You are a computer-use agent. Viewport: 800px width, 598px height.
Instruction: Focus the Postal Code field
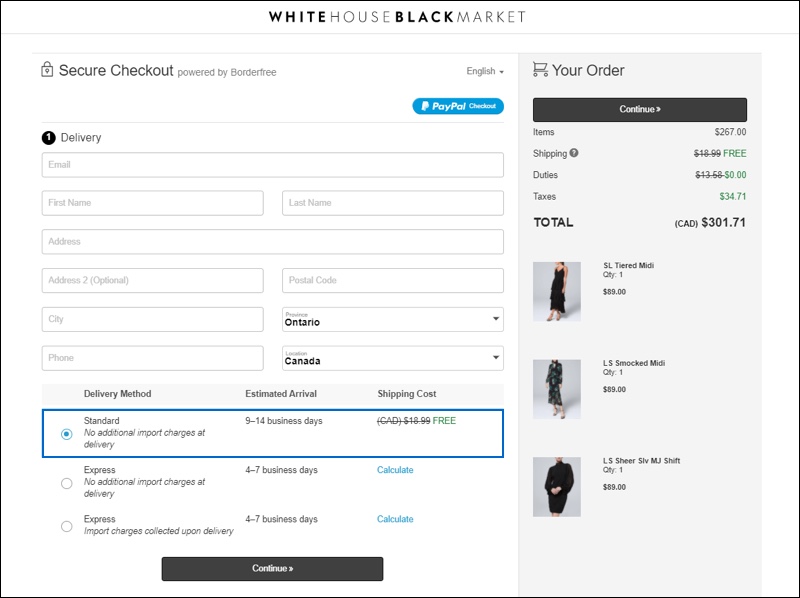[x=393, y=280]
